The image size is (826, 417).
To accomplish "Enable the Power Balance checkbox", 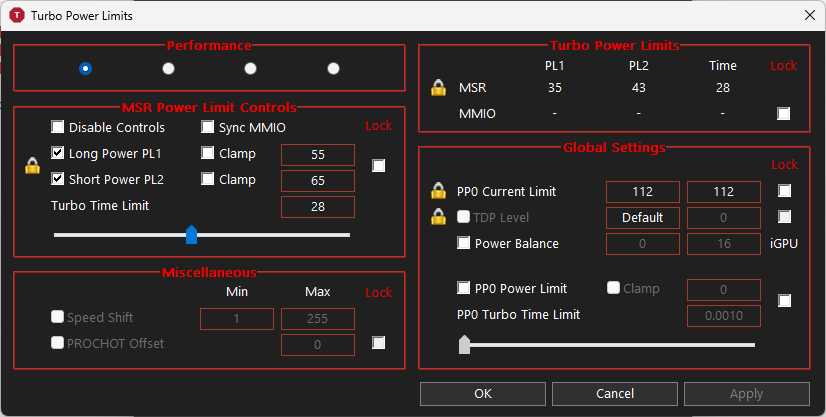I will 464,243.
